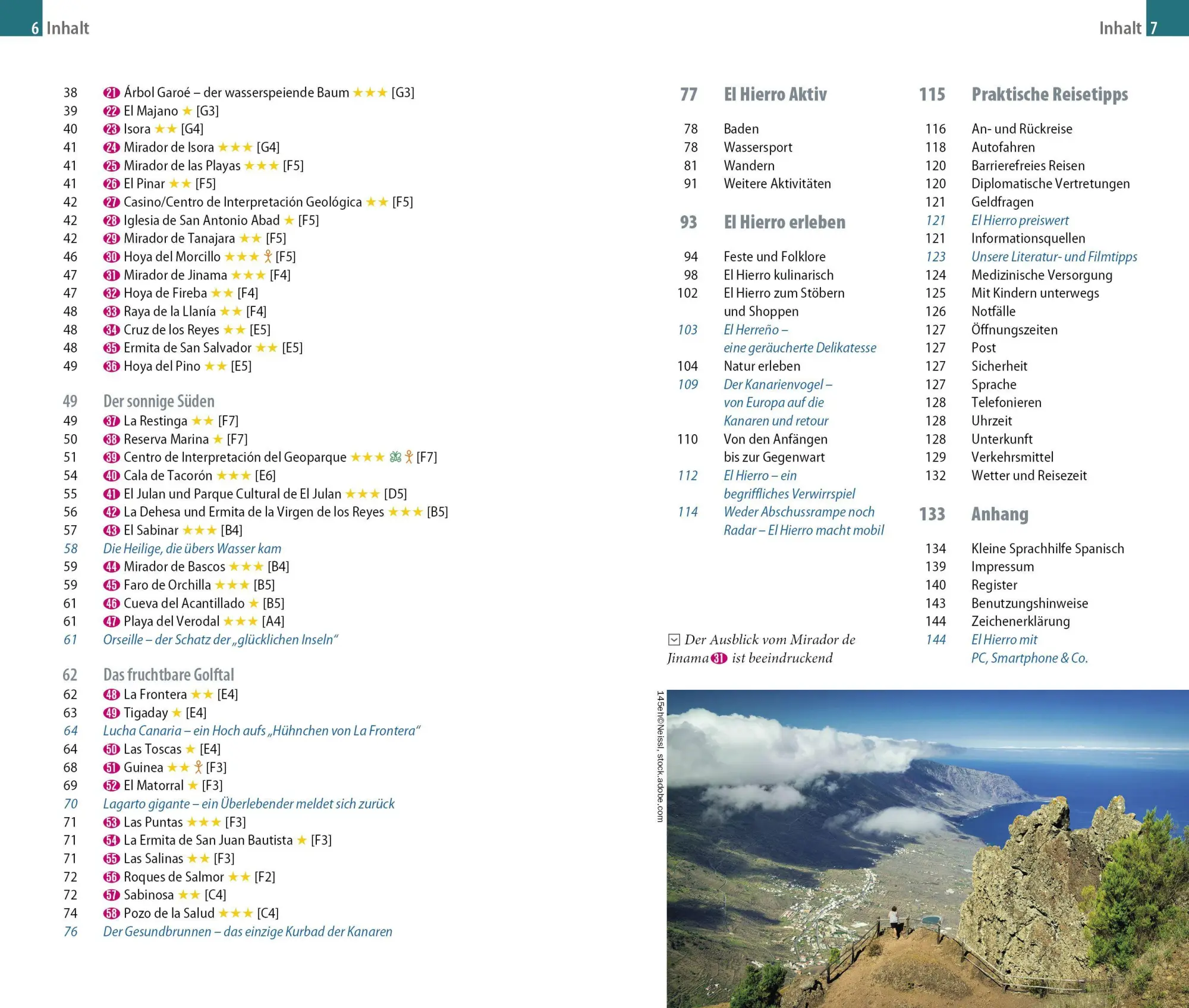The image size is (1189, 1008).
Task: Click the number 37 badge beside La Restinga
Action: [112, 421]
